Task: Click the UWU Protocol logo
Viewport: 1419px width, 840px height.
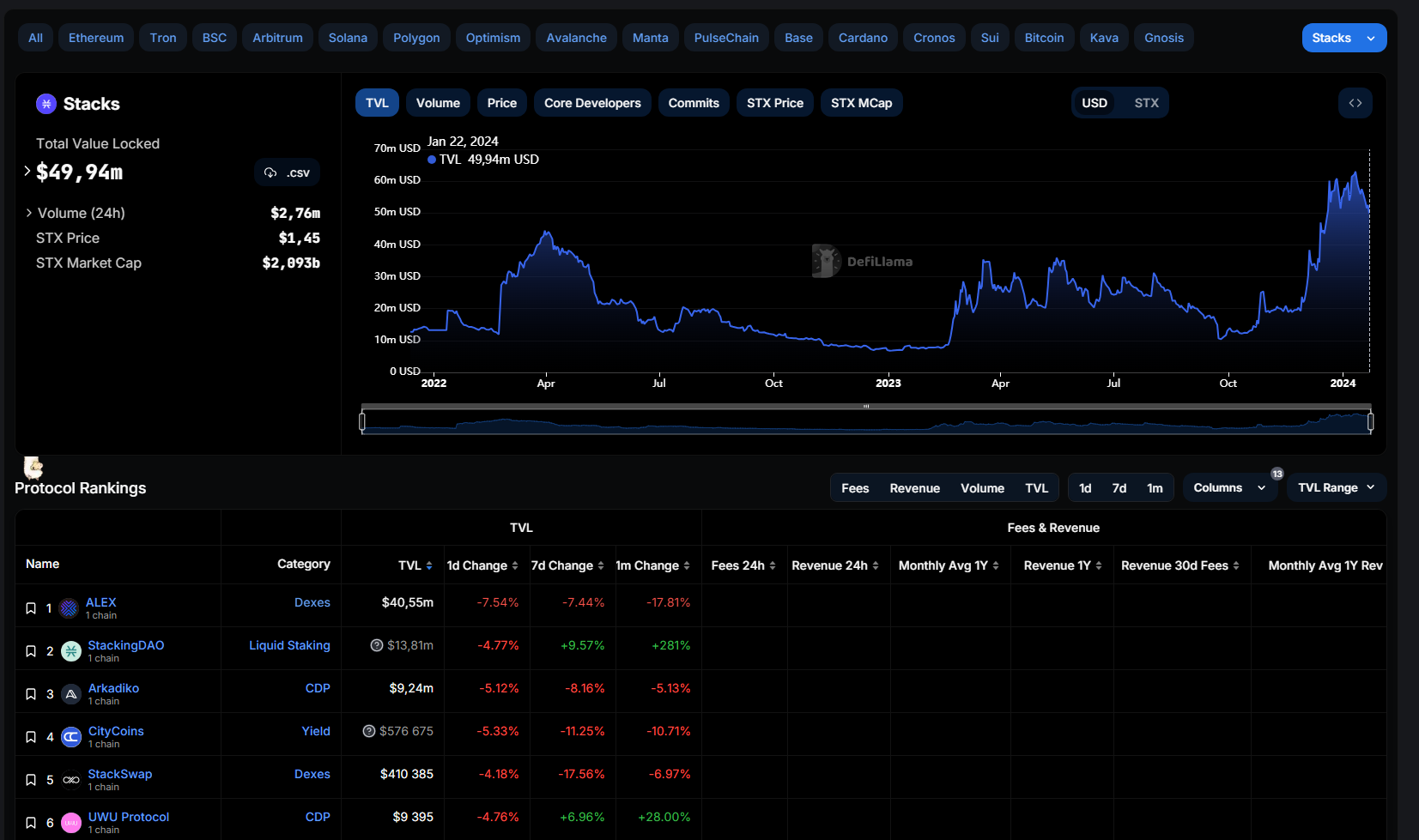Action: (71, 823)
